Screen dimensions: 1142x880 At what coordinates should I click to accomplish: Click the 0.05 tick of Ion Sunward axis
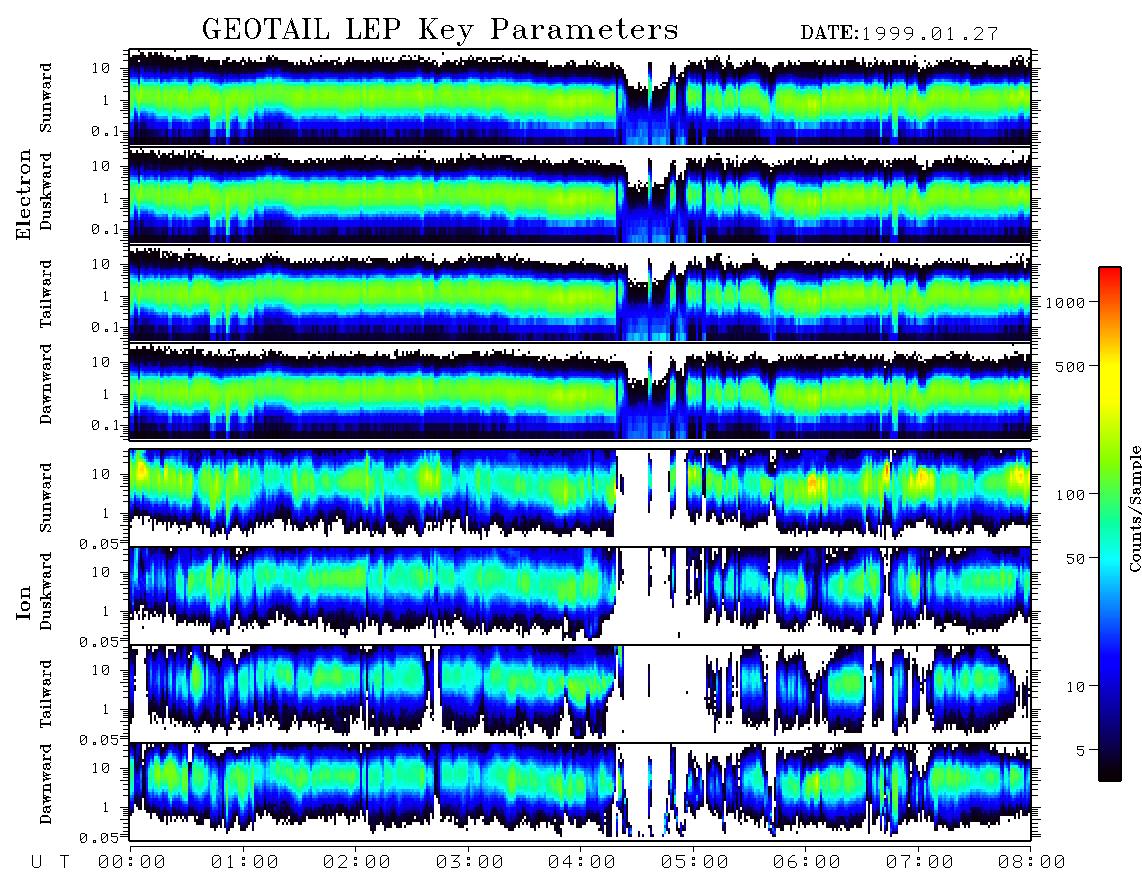point(98,543)
